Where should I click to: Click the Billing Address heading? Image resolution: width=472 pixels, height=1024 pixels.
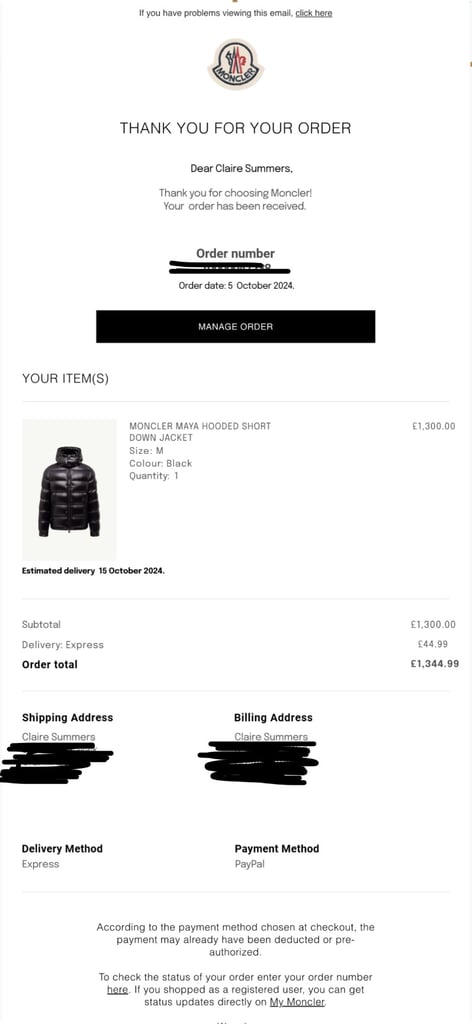[x=274, y=717]
